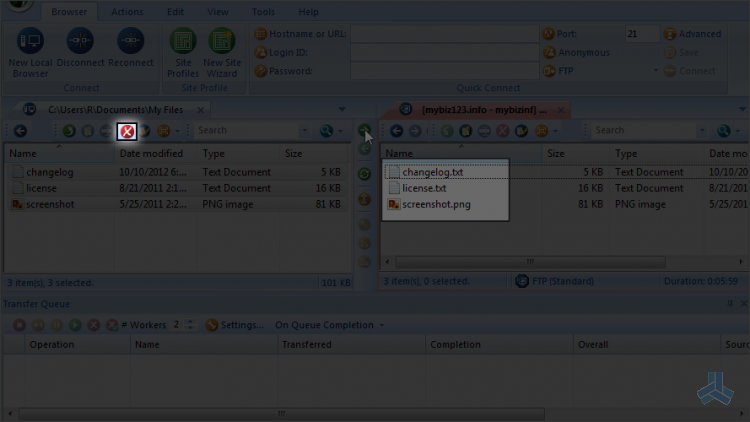The height and width of the screenshot is (422, 750).
Task: Expand the remote view icon dropdown arrow
Action: point(555,131)
